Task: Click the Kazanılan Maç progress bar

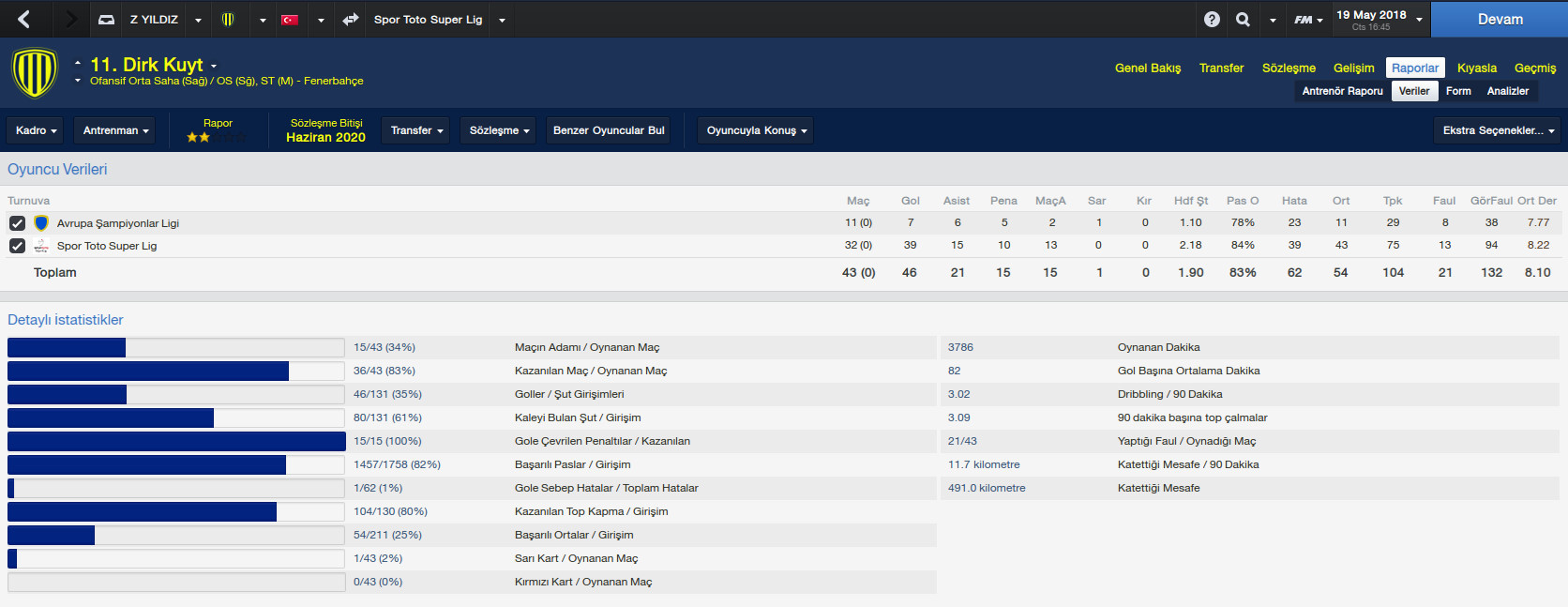Action: (176, 371)
